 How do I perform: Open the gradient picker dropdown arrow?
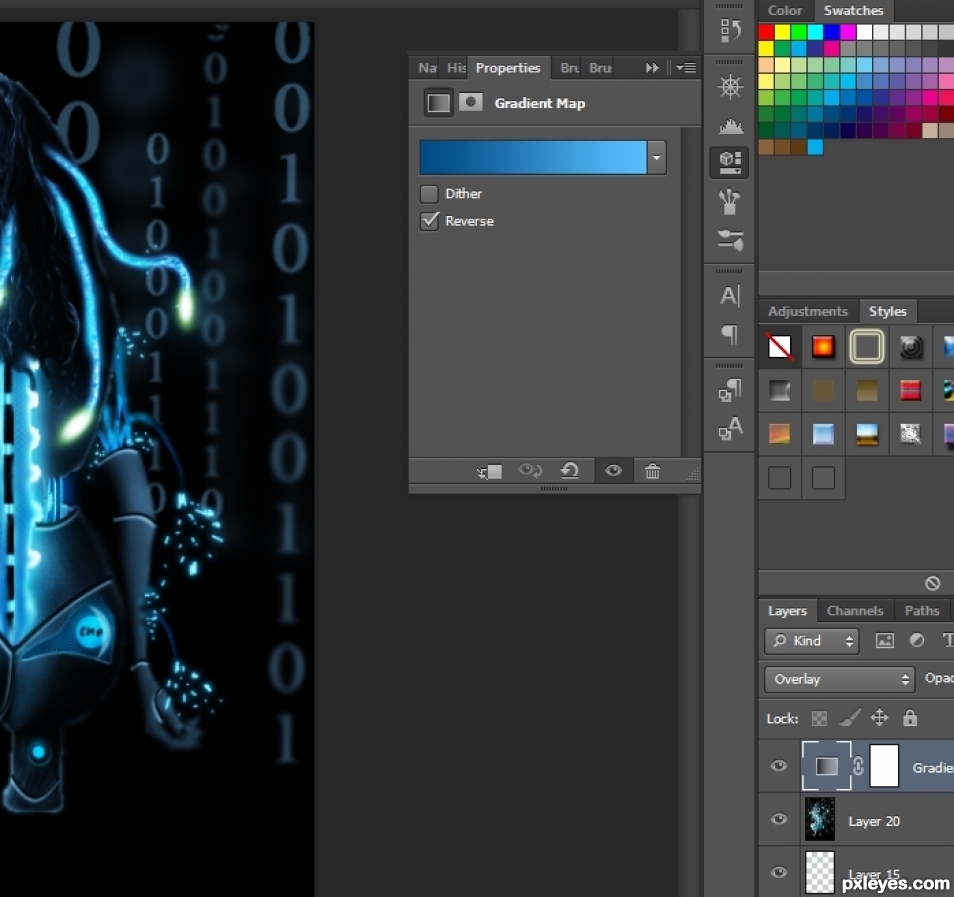tap(656, 158)
